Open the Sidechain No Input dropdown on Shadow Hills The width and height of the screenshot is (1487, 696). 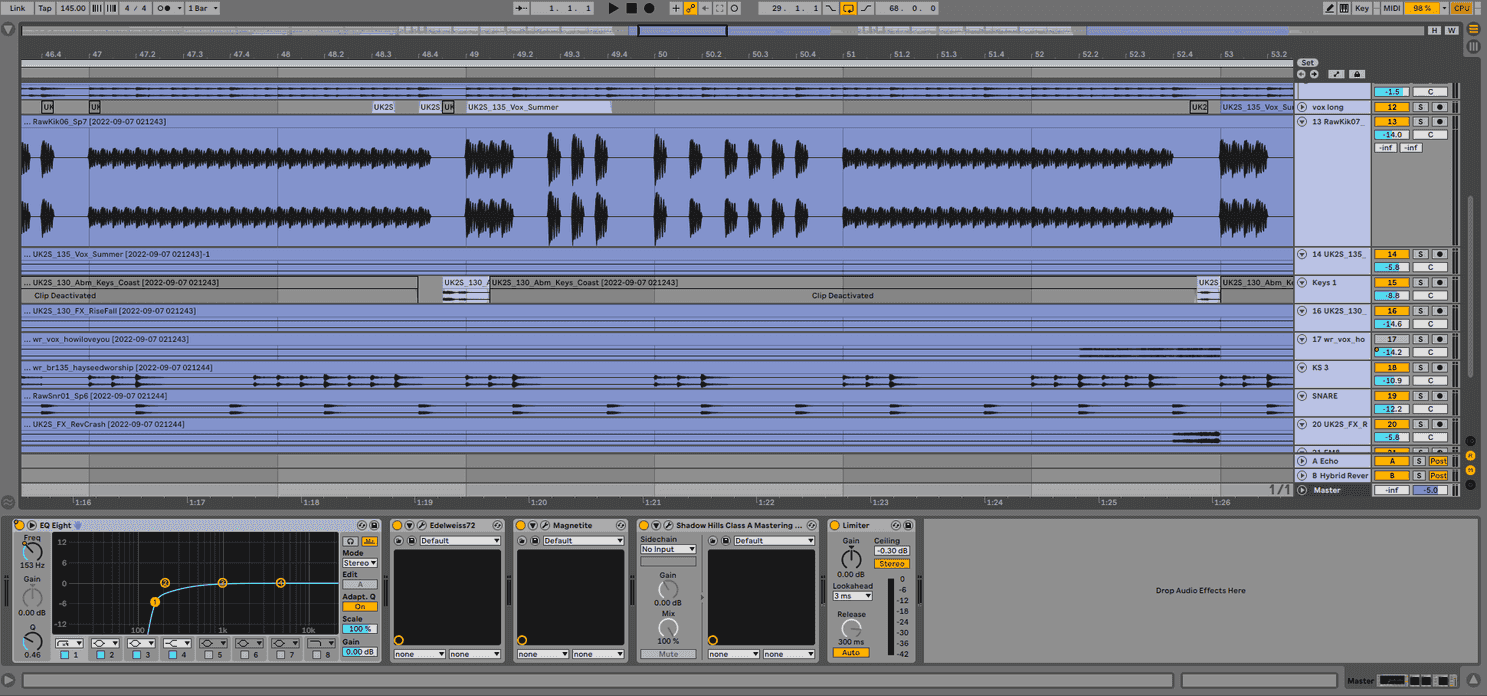pos(667,549)
